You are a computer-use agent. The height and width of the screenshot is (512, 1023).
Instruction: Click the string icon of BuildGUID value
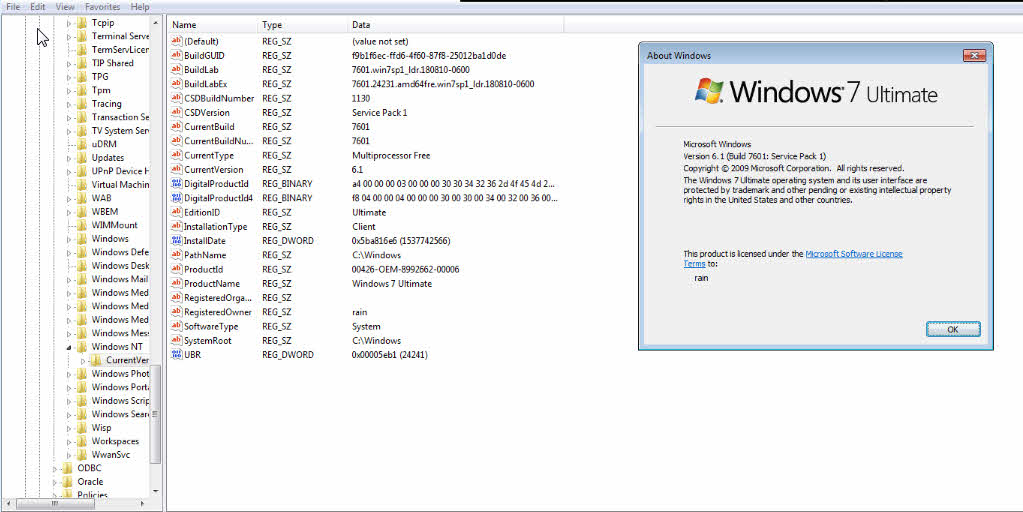(176, 55)
